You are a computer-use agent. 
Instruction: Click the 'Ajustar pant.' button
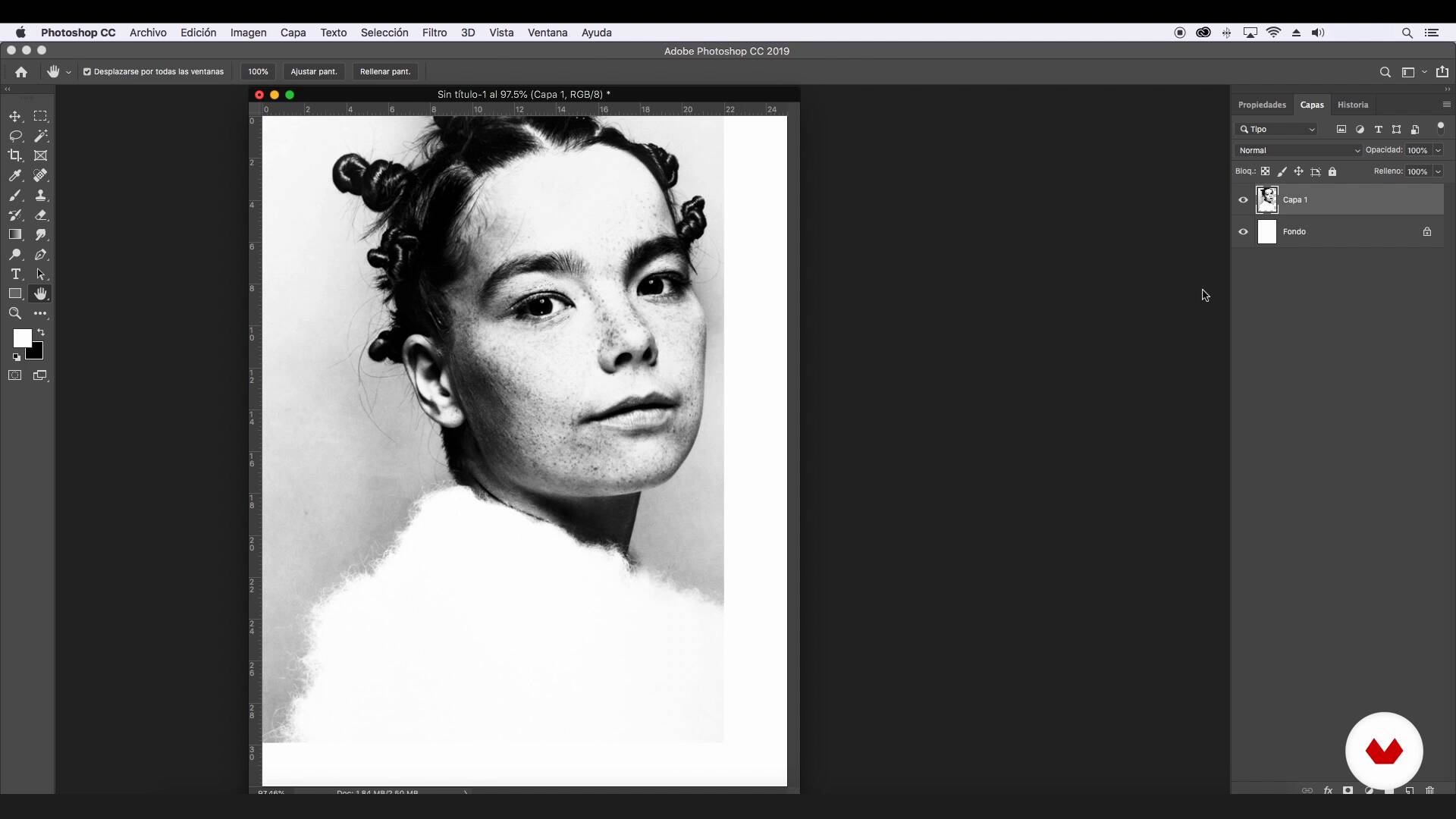313,72
